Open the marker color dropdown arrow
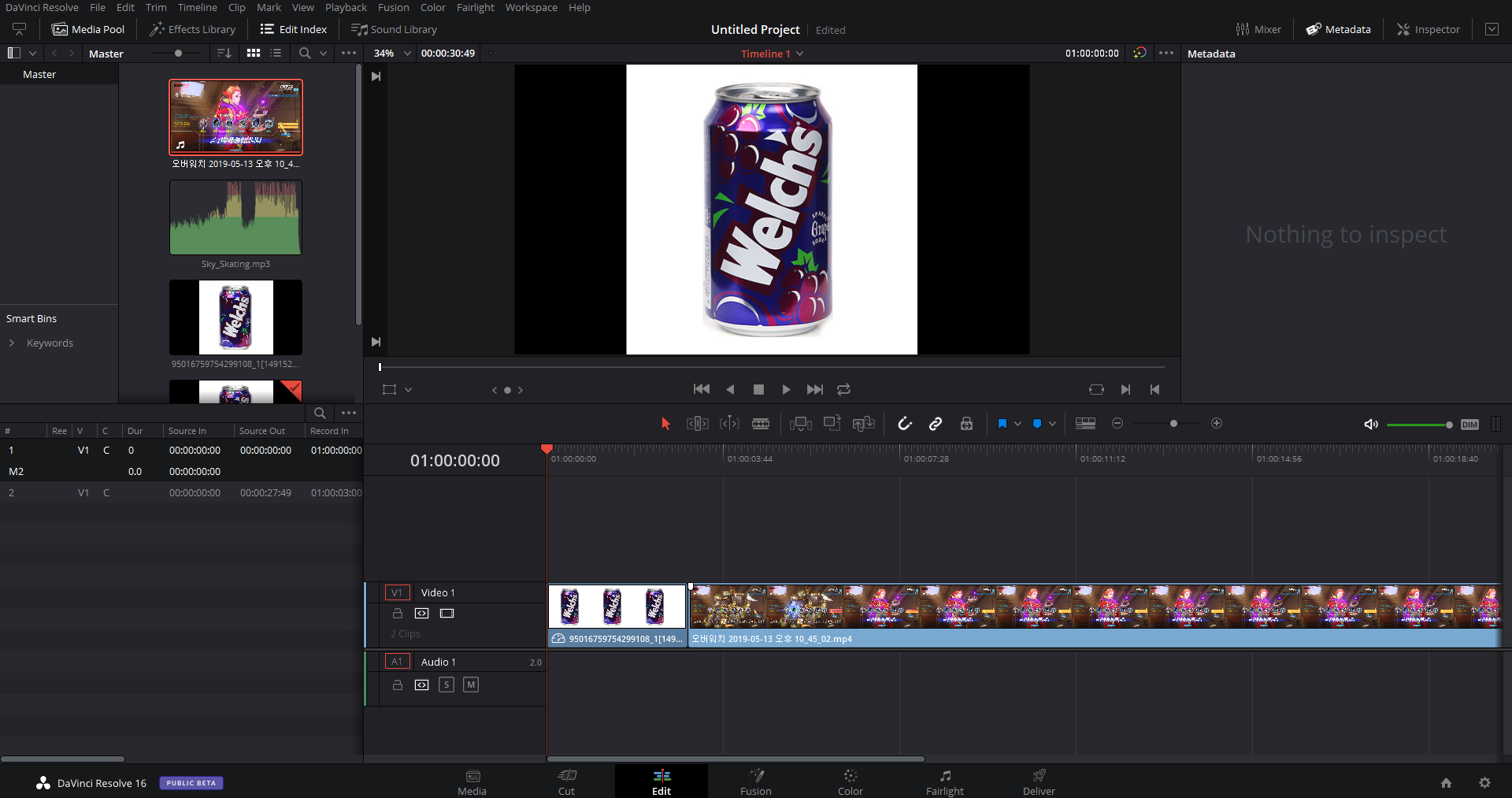The width and height of the screenshot is (1512, 798). point(1052,424)
